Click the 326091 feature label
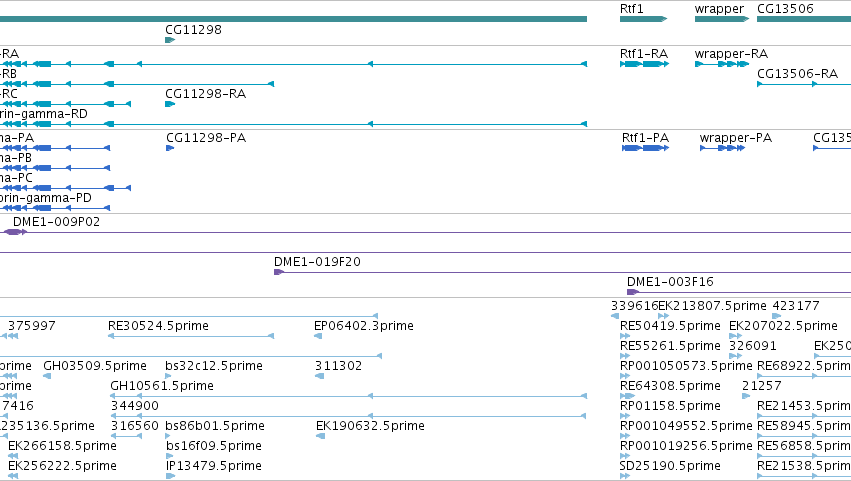 753,346
